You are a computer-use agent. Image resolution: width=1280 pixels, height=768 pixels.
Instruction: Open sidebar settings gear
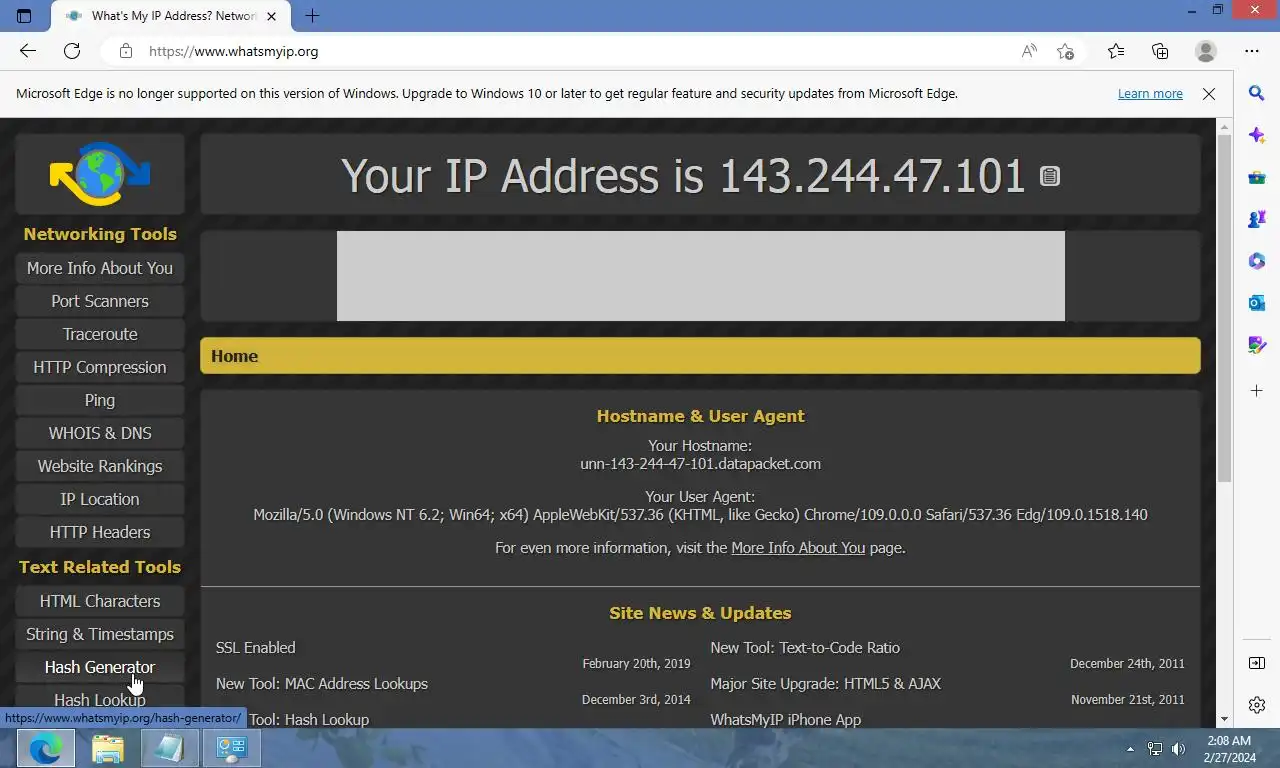click(x=1257, y=705)
